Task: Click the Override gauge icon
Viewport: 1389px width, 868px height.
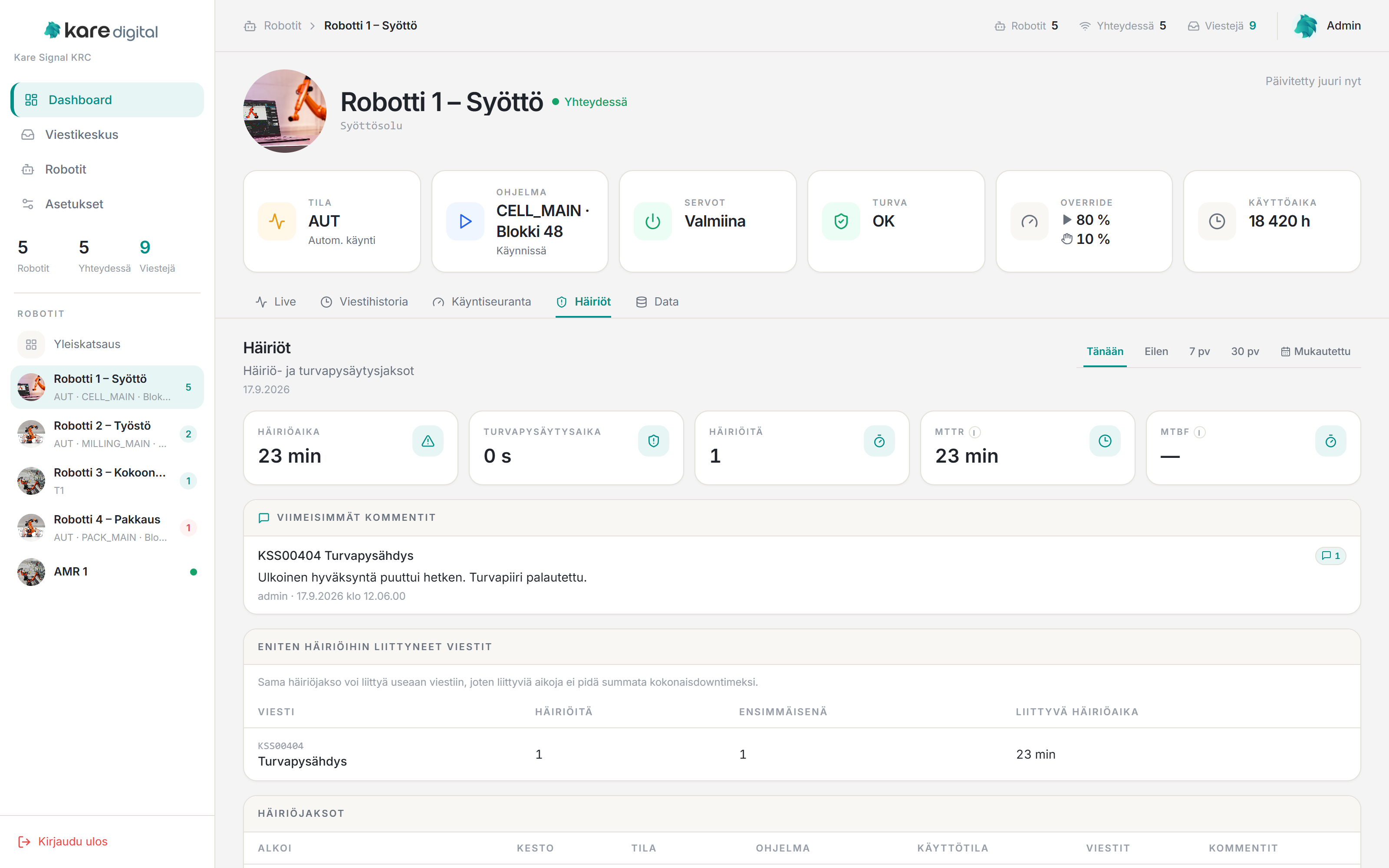Action: coord(1029,221)
